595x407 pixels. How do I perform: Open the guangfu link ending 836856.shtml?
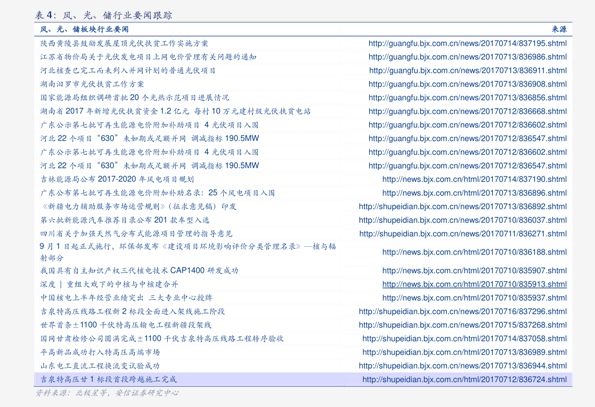pos(468,98)
